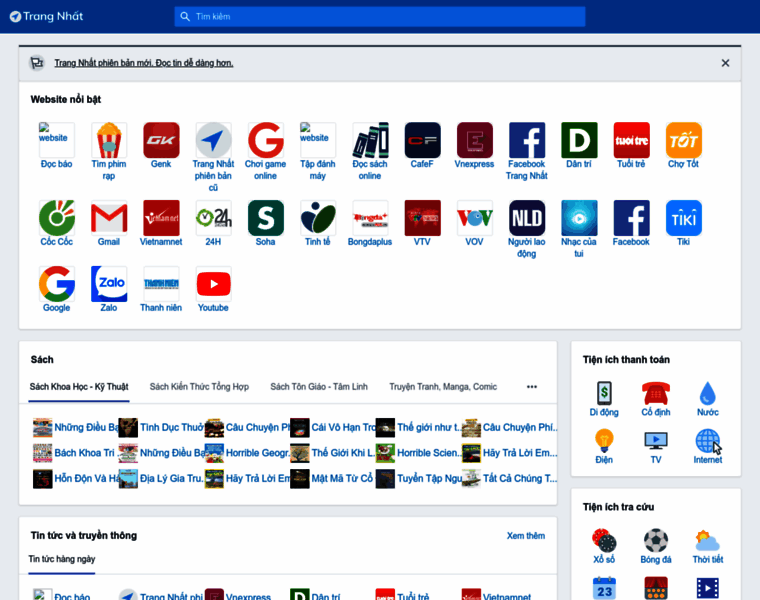Open the Tuyển Tập Ngu... book link
This screenshot has height=600, width=760.
(x=429, y=478)
